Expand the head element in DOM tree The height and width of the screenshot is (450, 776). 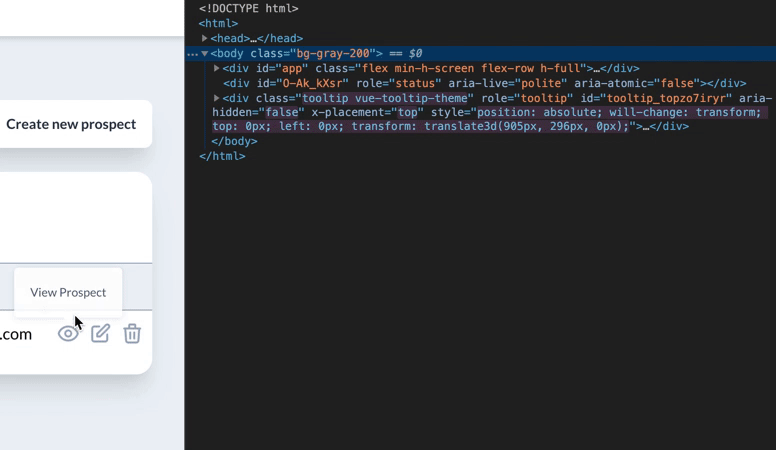[204, 38]
